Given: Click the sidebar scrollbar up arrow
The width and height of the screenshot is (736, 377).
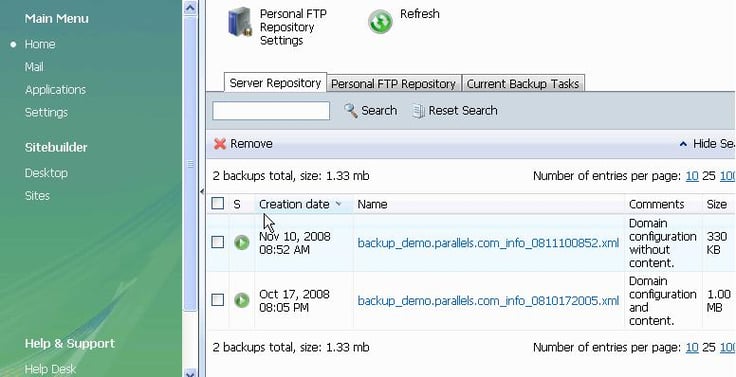Looking at the screenshot, I should [x=190, y=7].
